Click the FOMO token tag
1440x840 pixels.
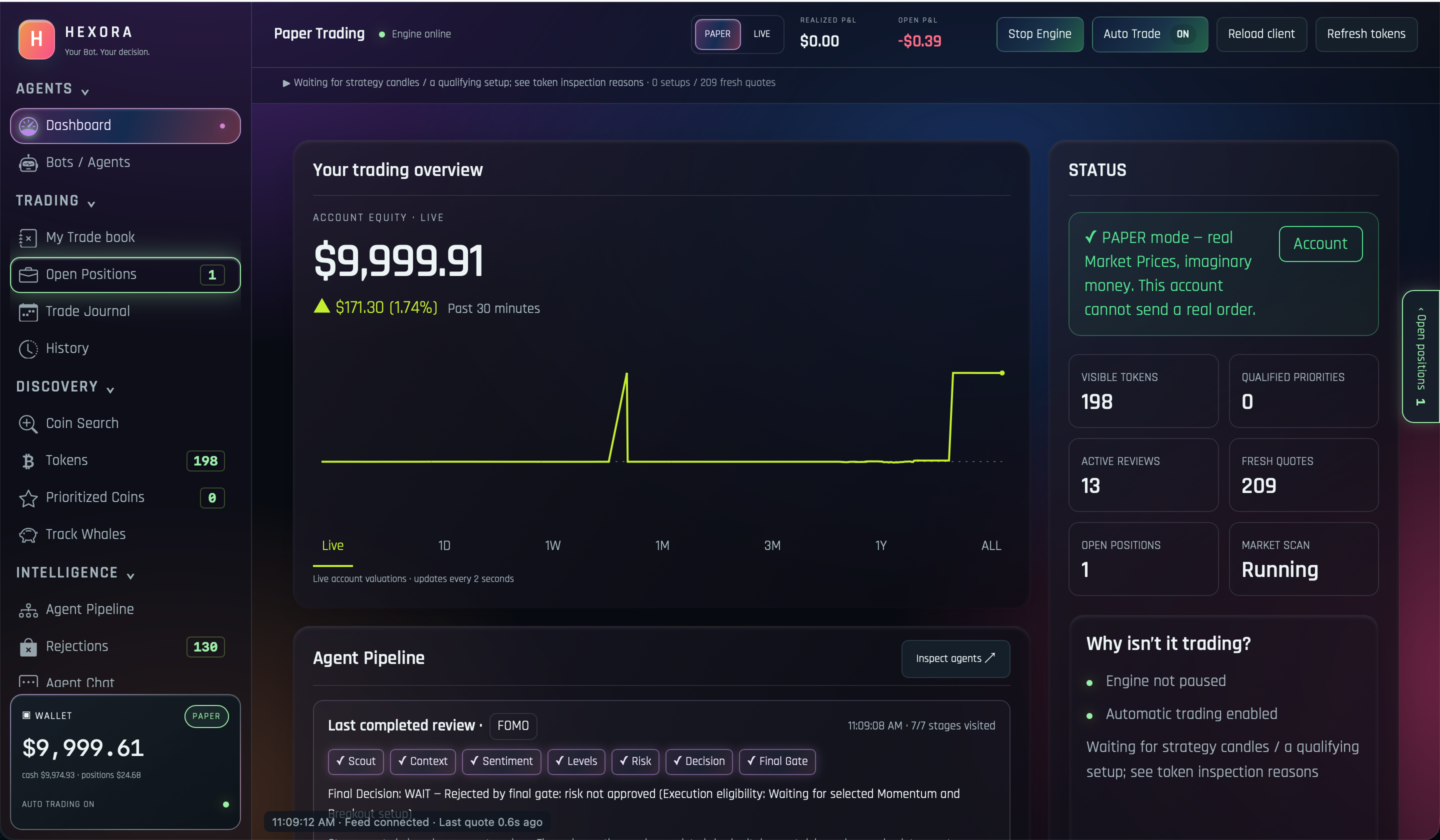513,725
